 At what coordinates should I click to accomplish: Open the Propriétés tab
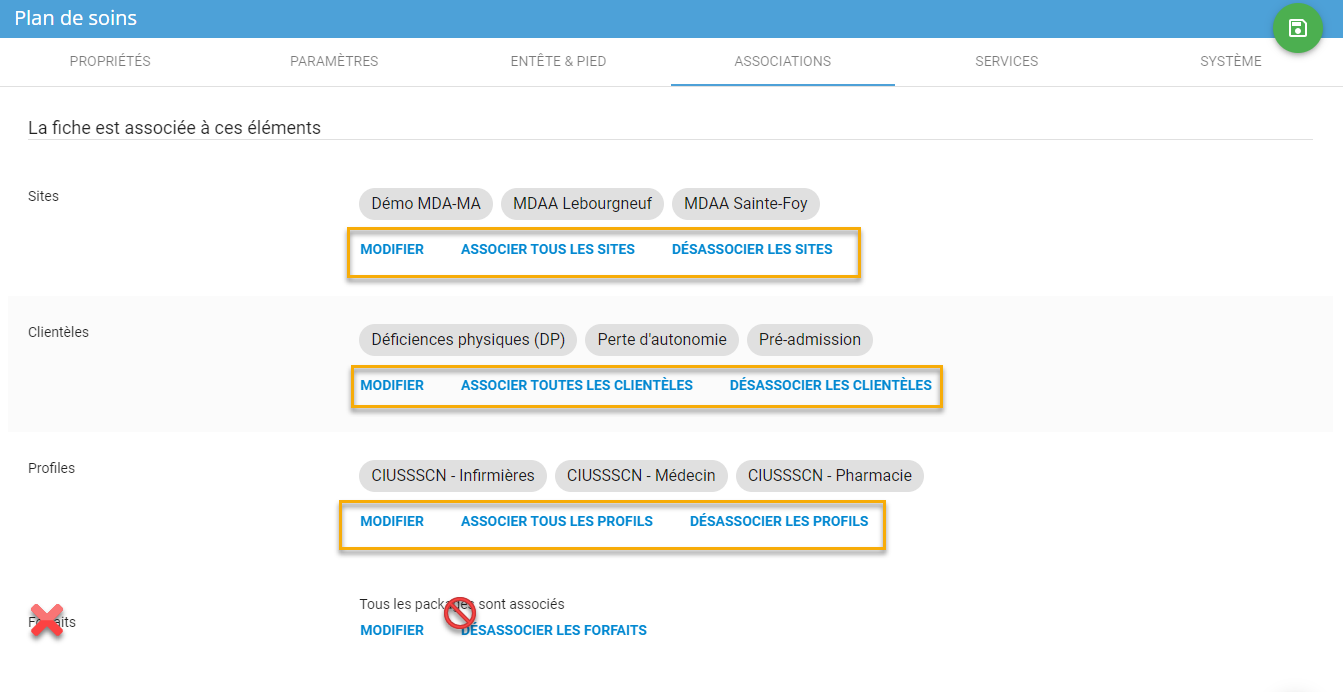coord(110,61)
